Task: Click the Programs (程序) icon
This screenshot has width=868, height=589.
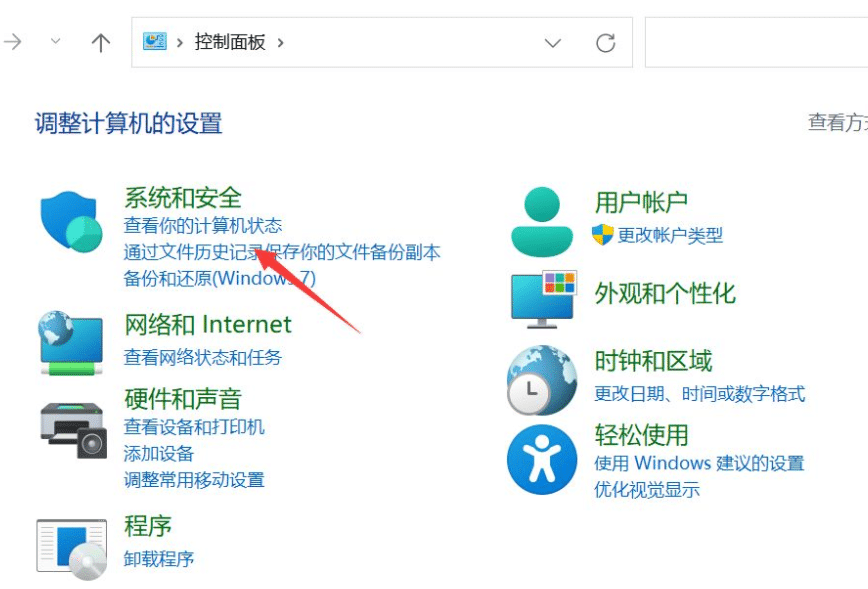Action: pyautogui.click(x=70, y=543)
